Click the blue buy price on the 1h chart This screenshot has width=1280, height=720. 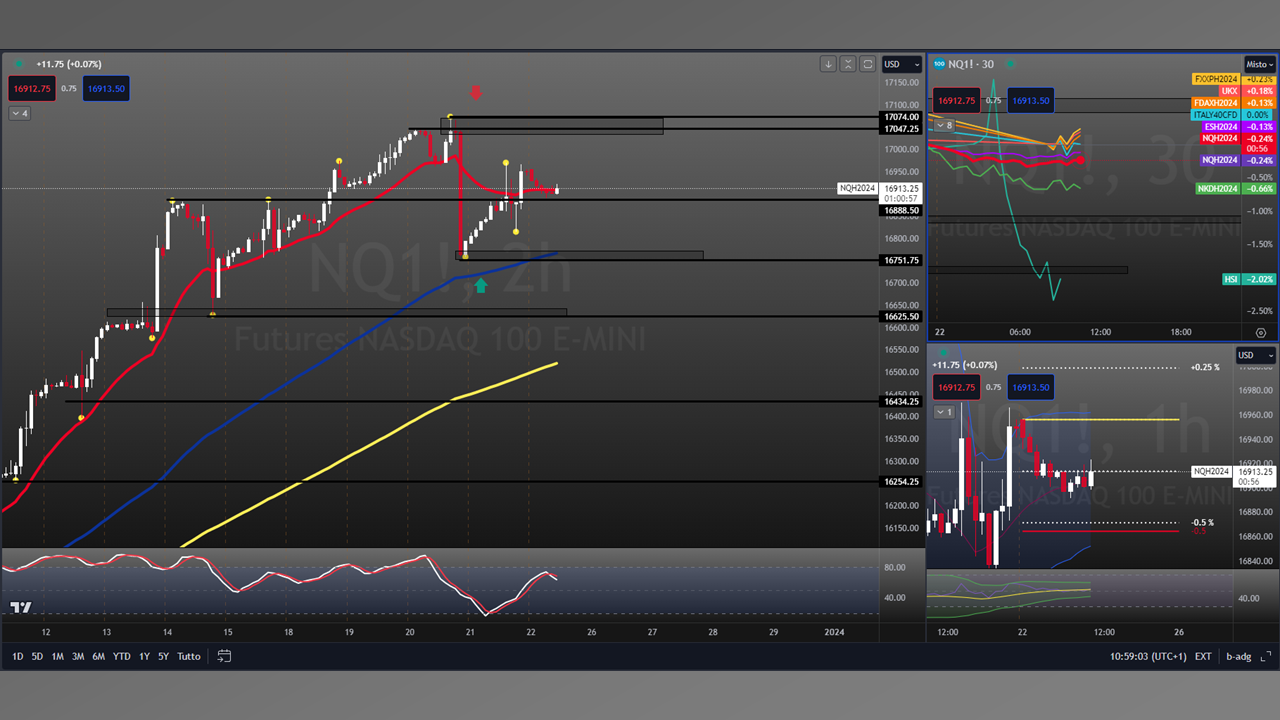point(1031,387)
